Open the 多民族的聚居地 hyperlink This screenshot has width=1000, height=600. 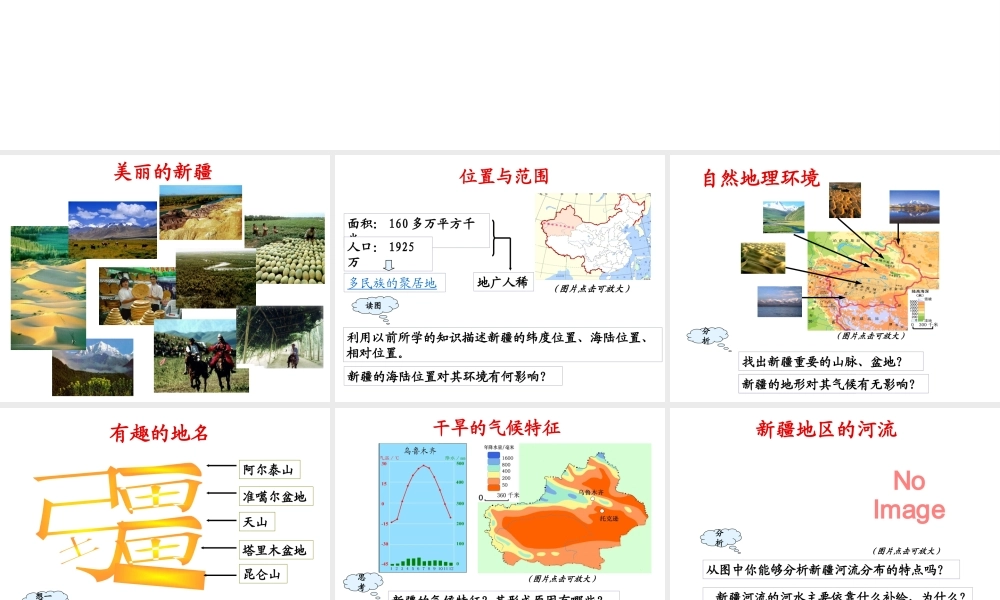point(392,282)
